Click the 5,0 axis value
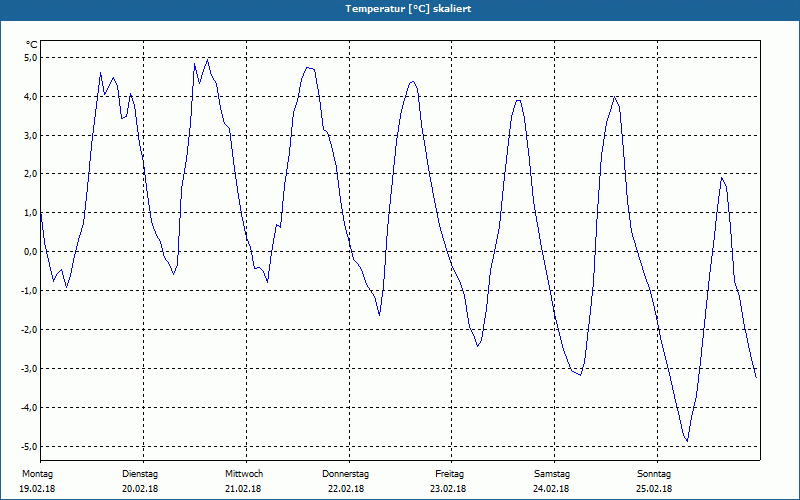The height and width of the screenshot is (500, 800). (x=31, y=58)
